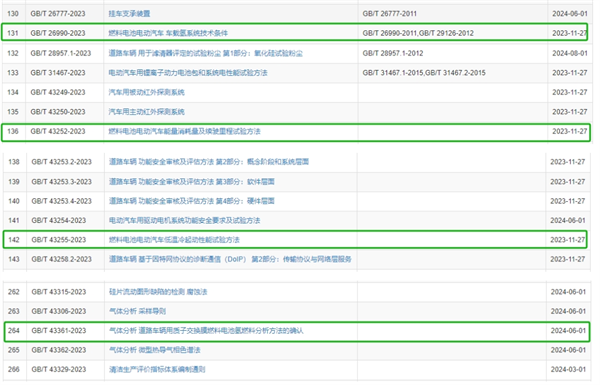This screenshot has height=385, width=600.
Task: Select standard number GB/T 43306-2023
Action: tap(59, 312)
